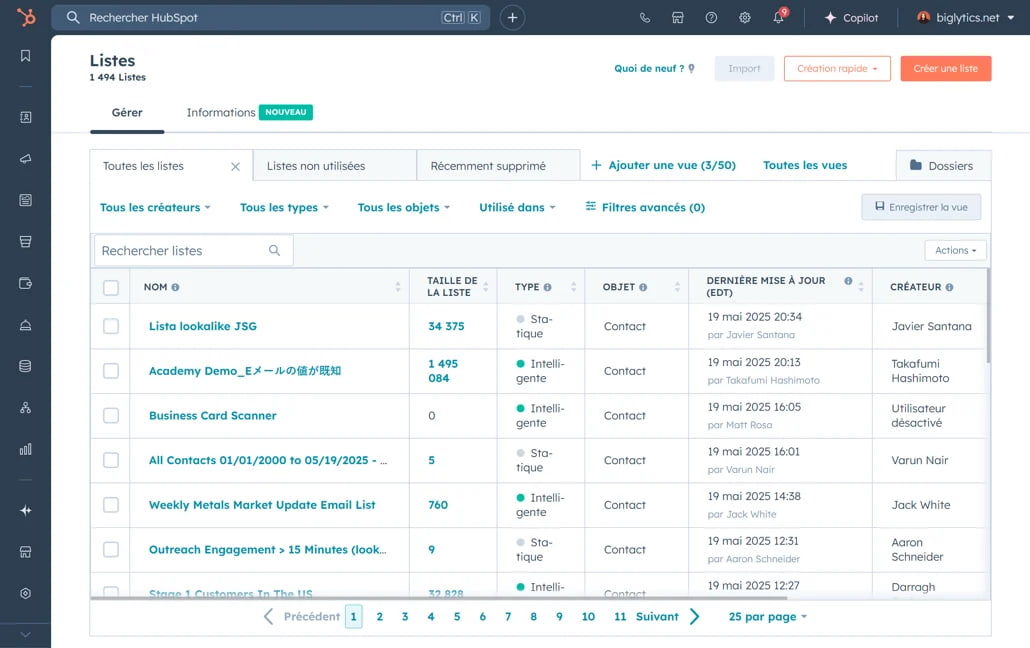The height and width of the screenshot is (648, 1030).
Task: Open the Récemment supprimé view tab
Action: coord(498,166)
